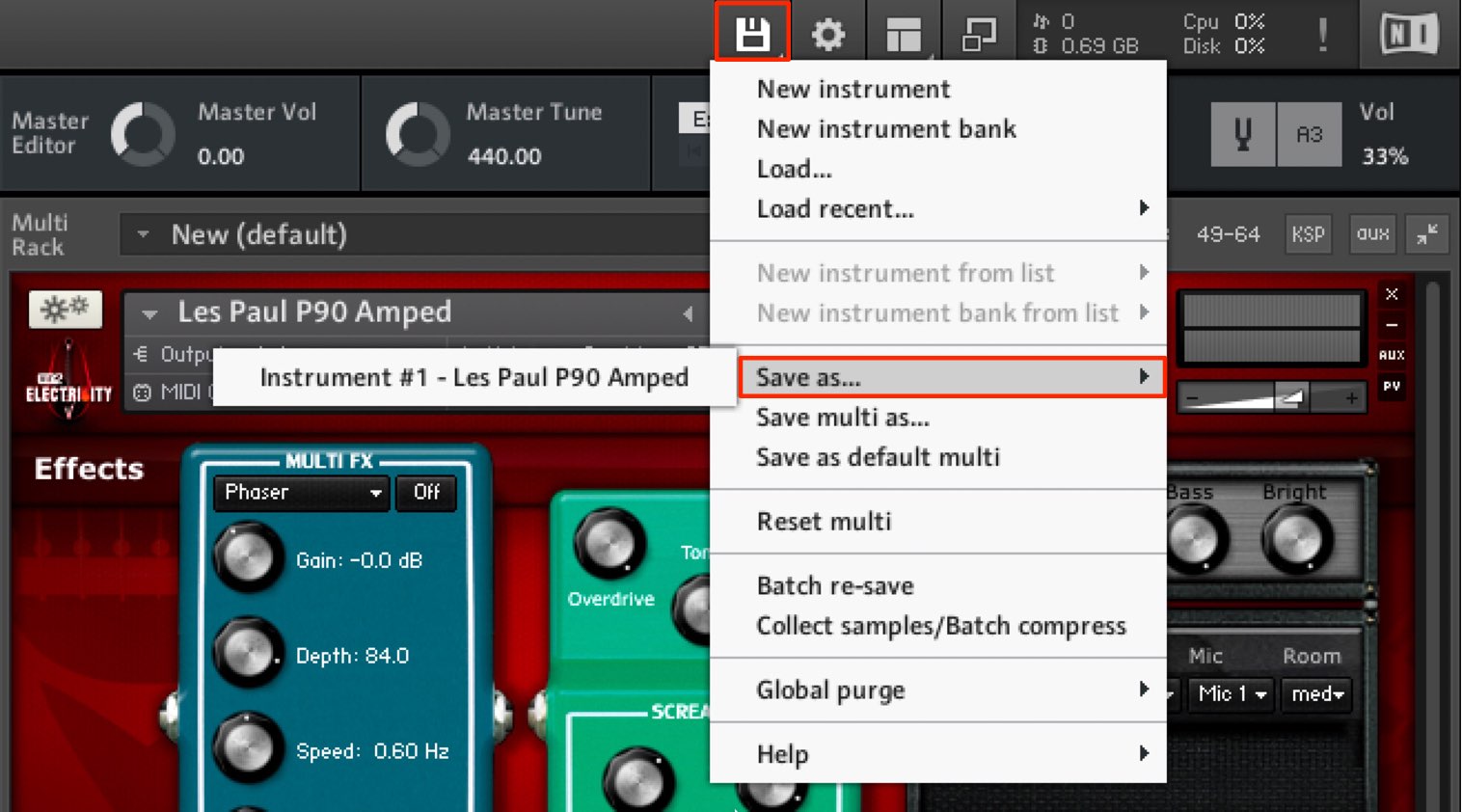1462x812 pixels.
Task: Click the A3 reference note button
Action: [x=1309, y=134]
